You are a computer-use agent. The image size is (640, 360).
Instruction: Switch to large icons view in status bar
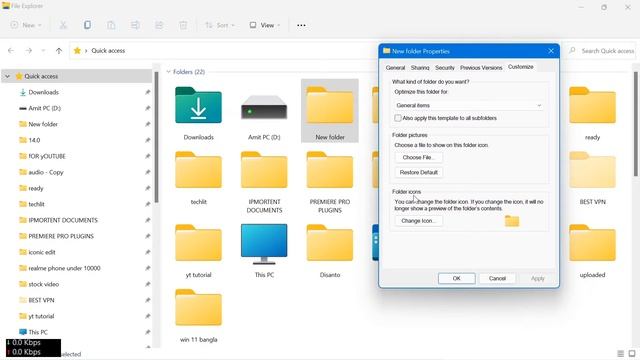632,353
